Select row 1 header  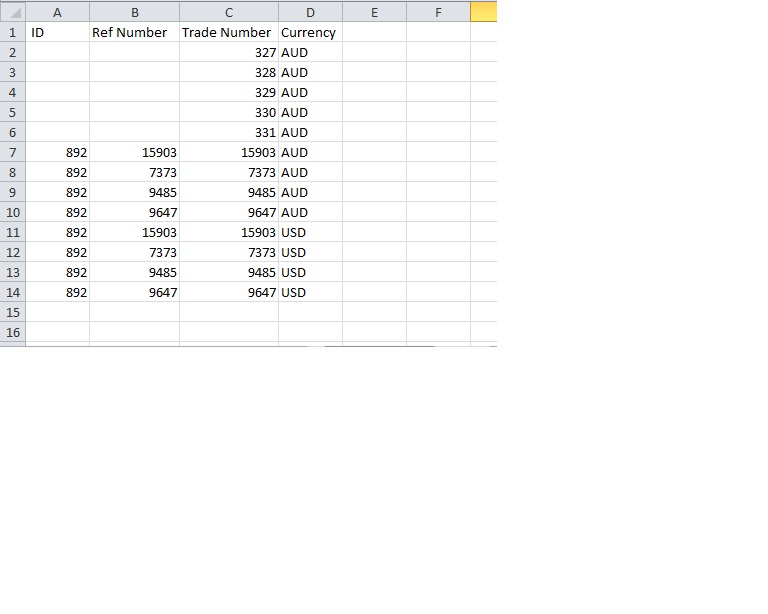[12, 32]
